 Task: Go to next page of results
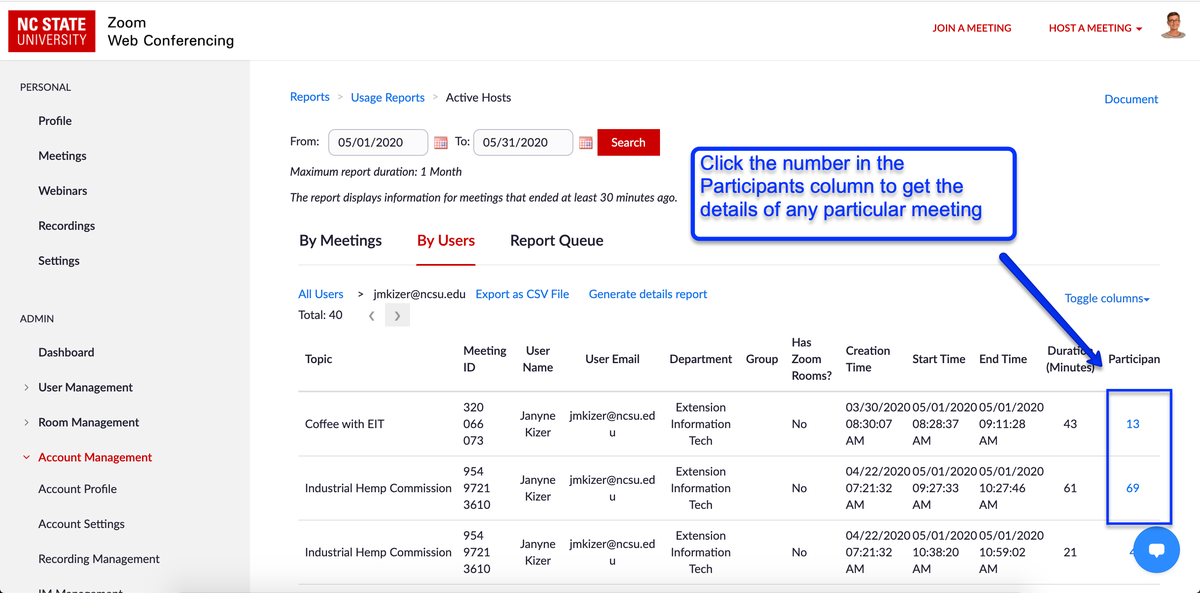396,314
